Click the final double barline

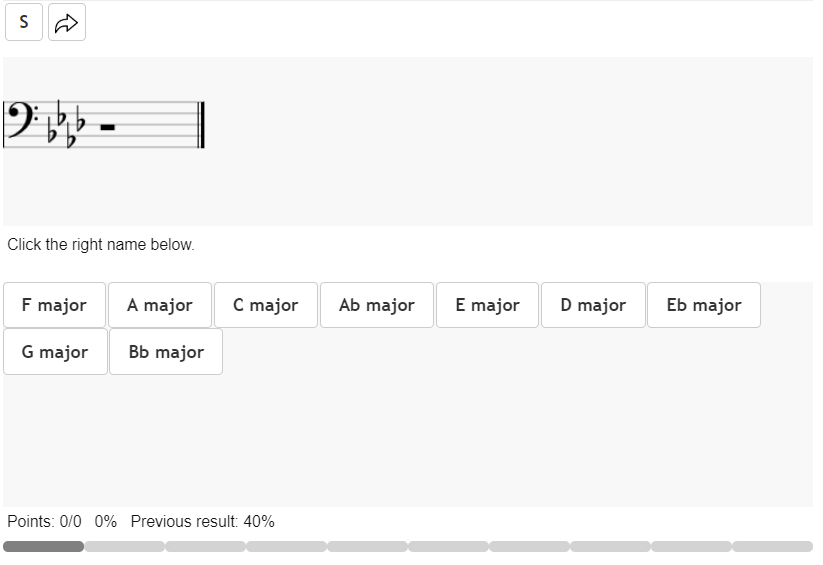tap(201, 125)
